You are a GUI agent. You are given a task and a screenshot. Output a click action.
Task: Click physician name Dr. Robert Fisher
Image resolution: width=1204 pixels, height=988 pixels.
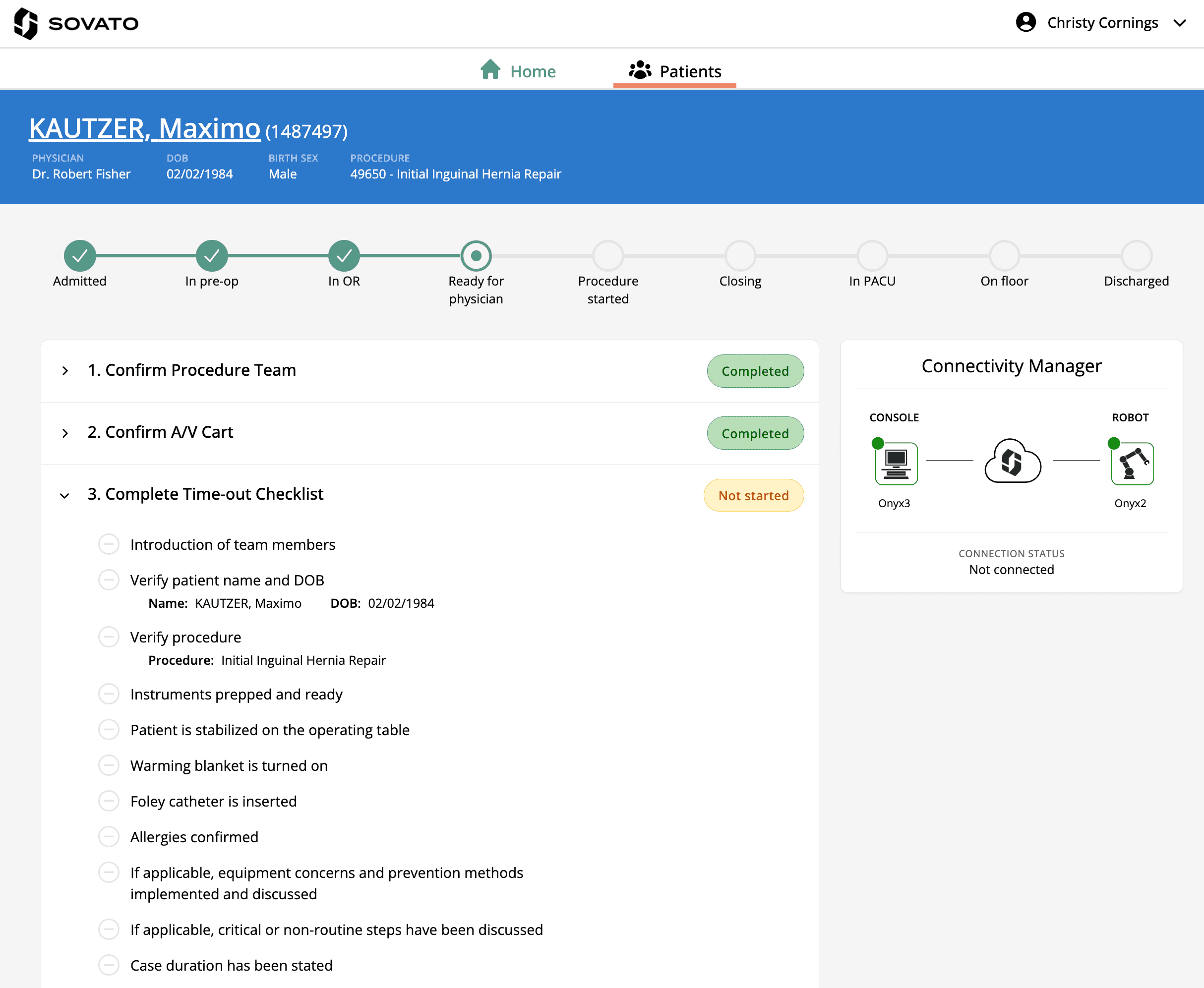tap(81, 174)
